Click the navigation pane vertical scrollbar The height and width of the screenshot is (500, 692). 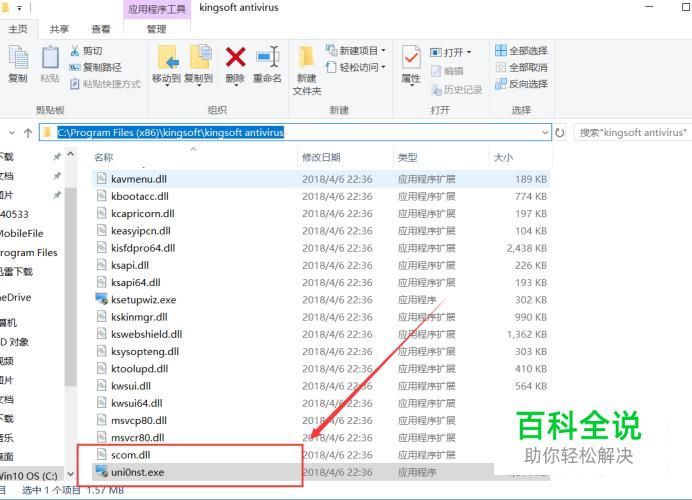click(71, 287)
